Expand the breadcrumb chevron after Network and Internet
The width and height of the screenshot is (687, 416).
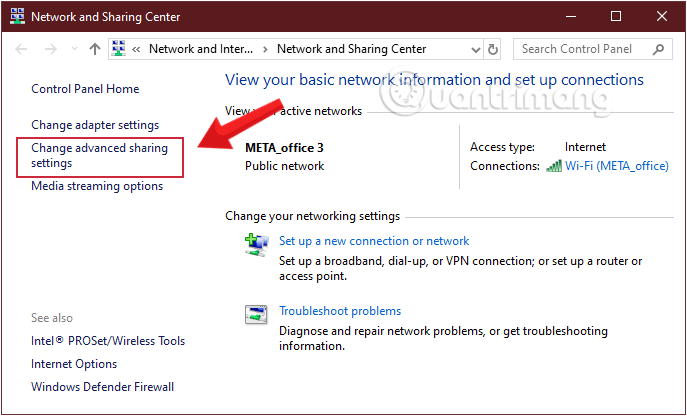click(x=265, y=48)
